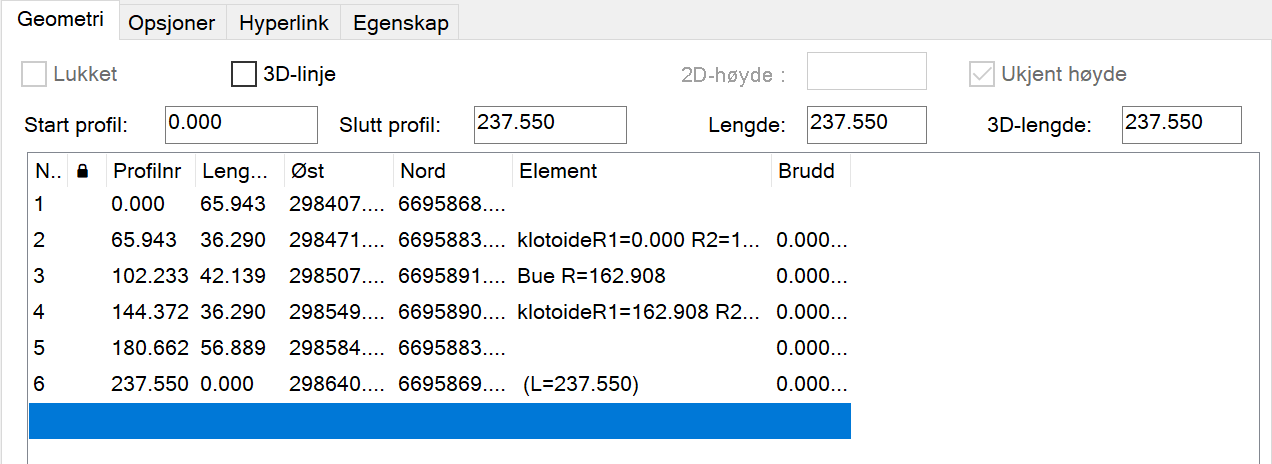Click the Slutt profil input field
Image resolution: width=1272 pixels, height=464 pixels.
click(x=550, y=124)
